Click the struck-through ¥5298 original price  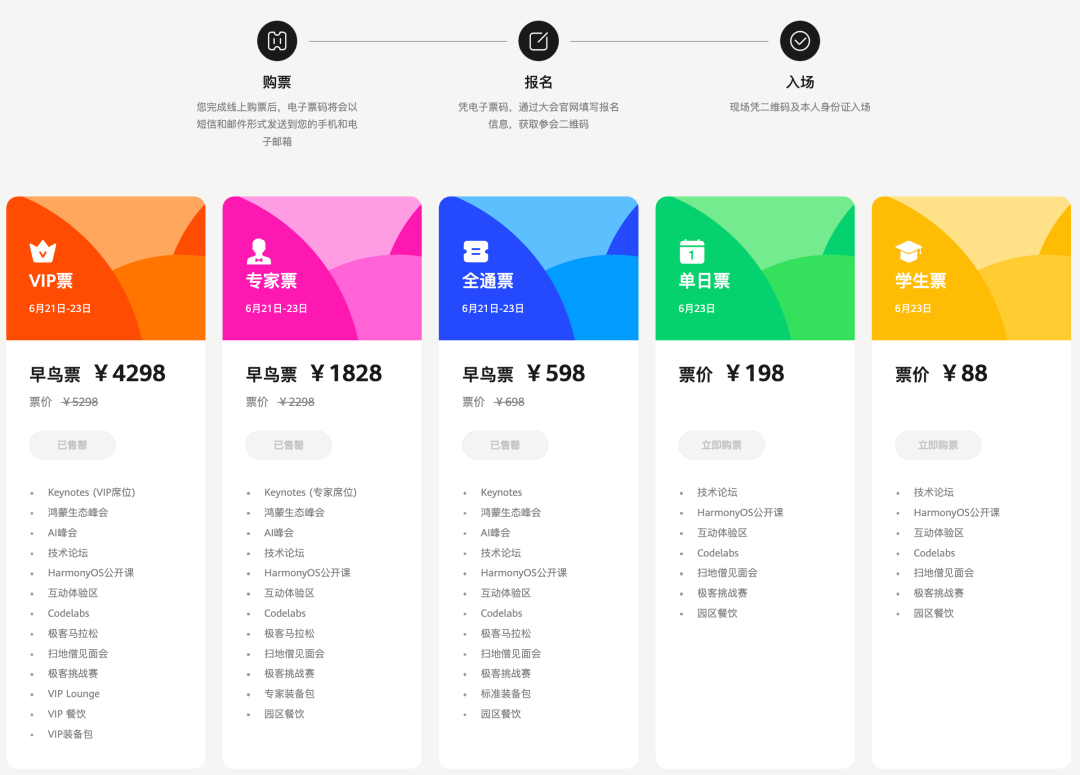coord(80,402)
